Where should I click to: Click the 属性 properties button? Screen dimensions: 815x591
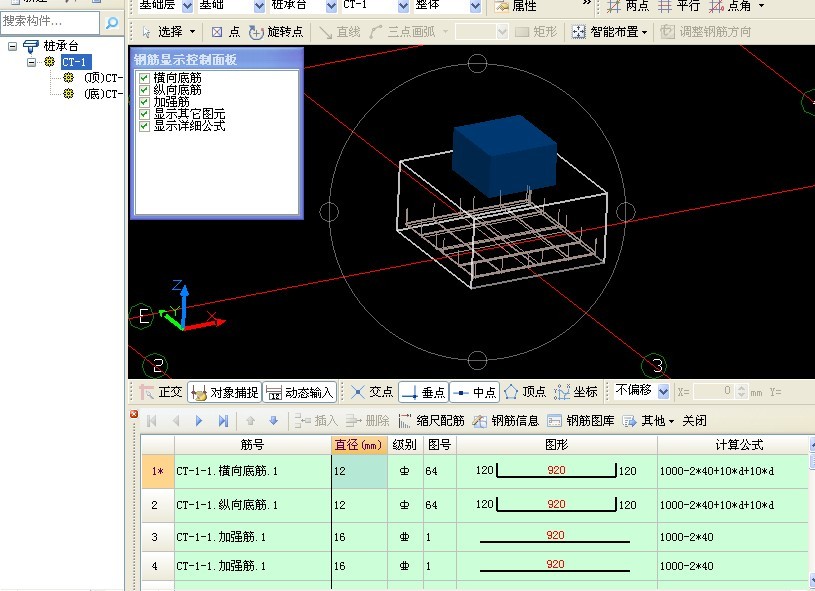[516, 6]
